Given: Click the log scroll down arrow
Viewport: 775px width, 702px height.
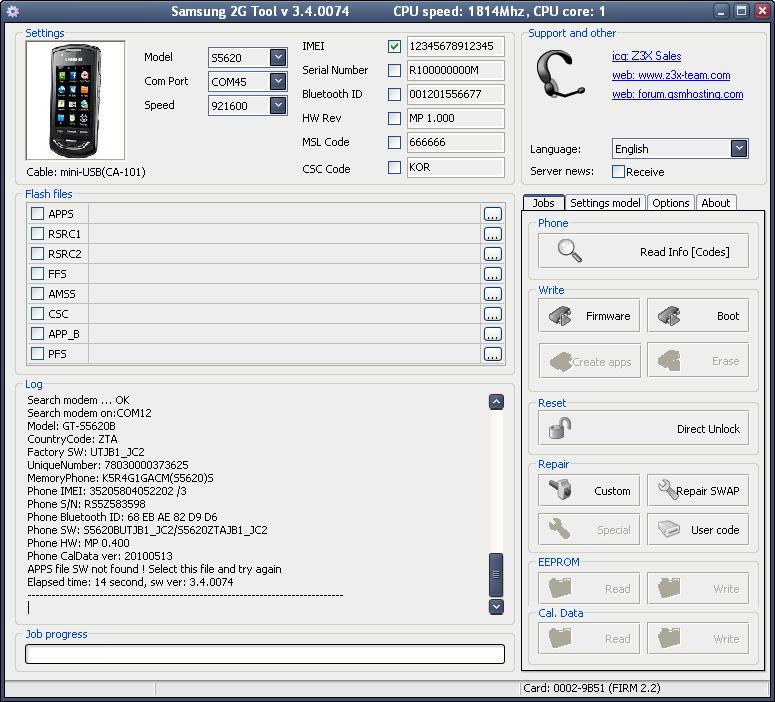Looking at the screenshot, I should 496,607.
